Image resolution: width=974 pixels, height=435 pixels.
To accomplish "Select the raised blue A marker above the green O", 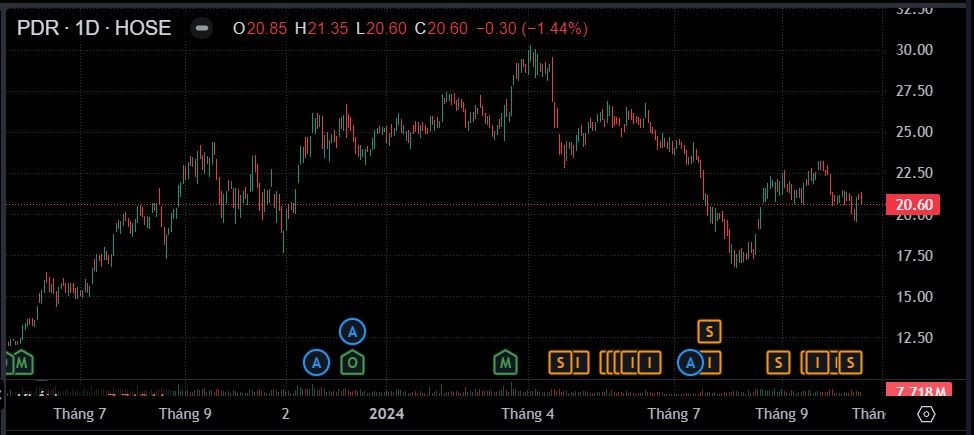I will coord(352,330).
